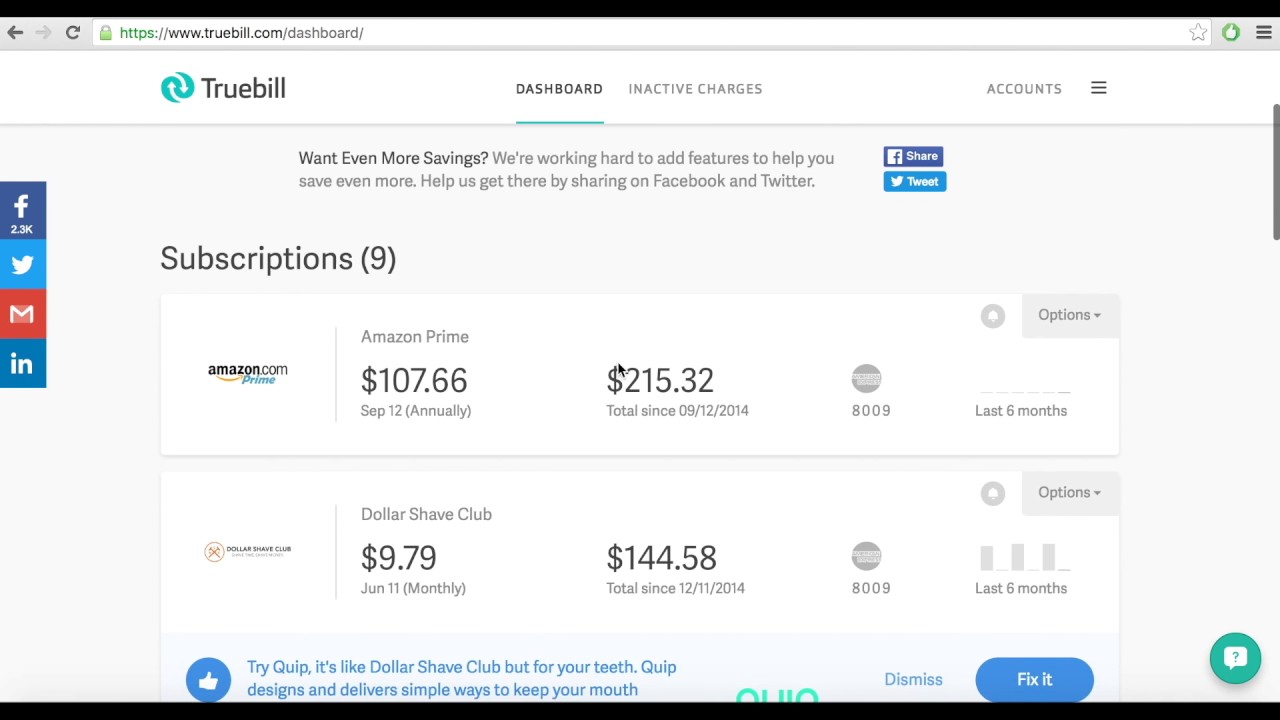Click the $215.32 total
The width and height of the screenshot is (1280, 720).
pos(660,381)
